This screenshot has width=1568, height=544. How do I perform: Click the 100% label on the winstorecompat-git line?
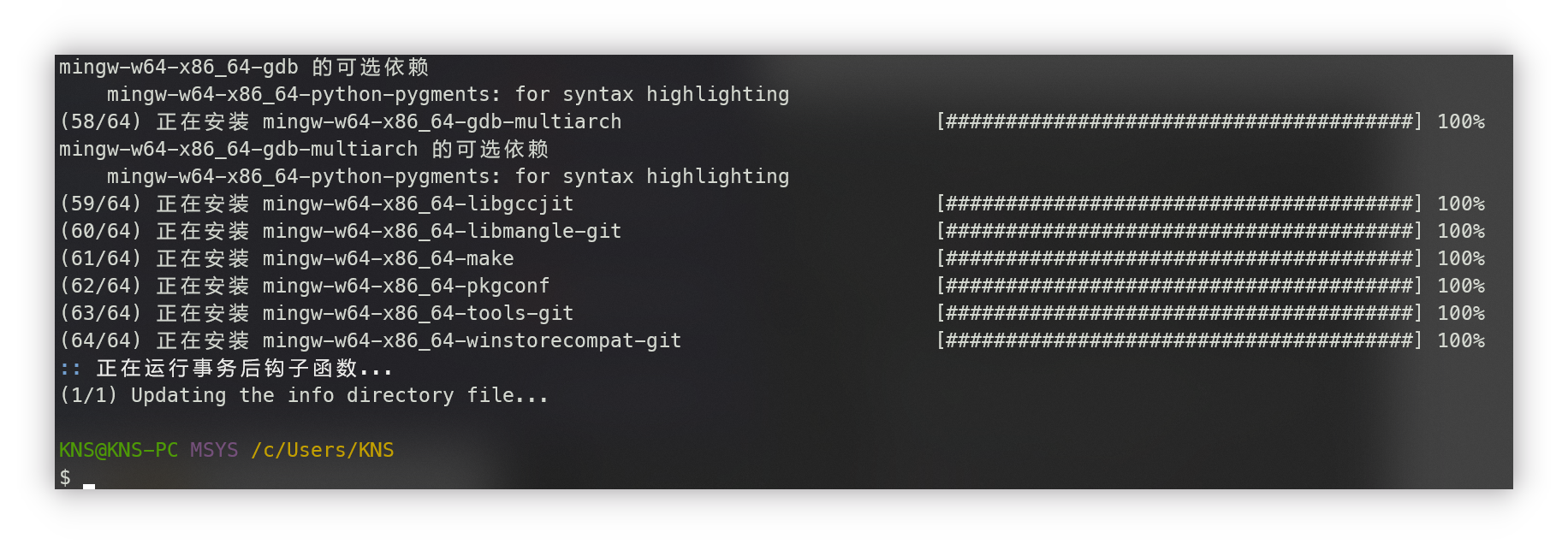click(1460, 340)
